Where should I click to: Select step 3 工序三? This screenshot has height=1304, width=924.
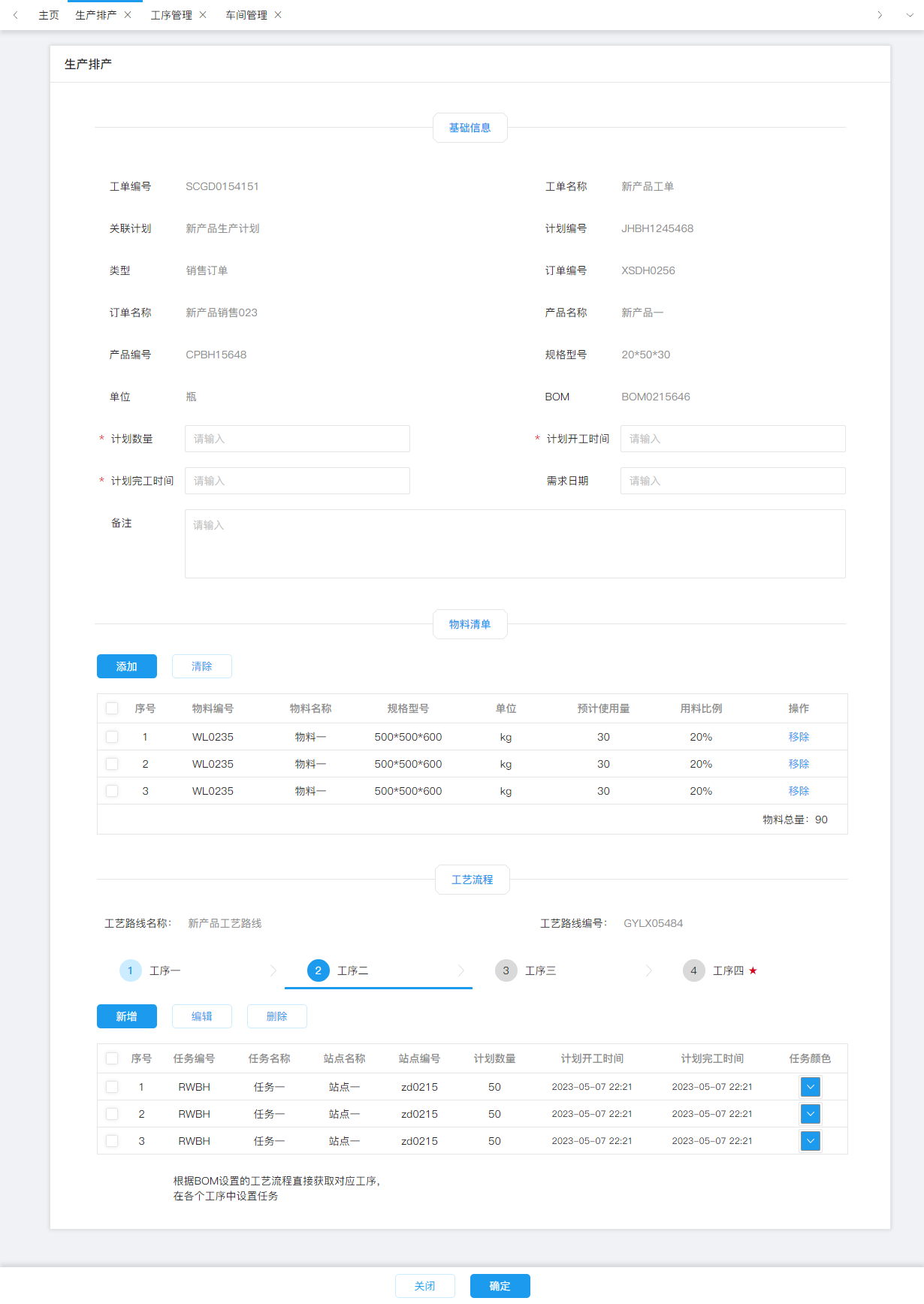pyautogui.click(x=526, y=970)
